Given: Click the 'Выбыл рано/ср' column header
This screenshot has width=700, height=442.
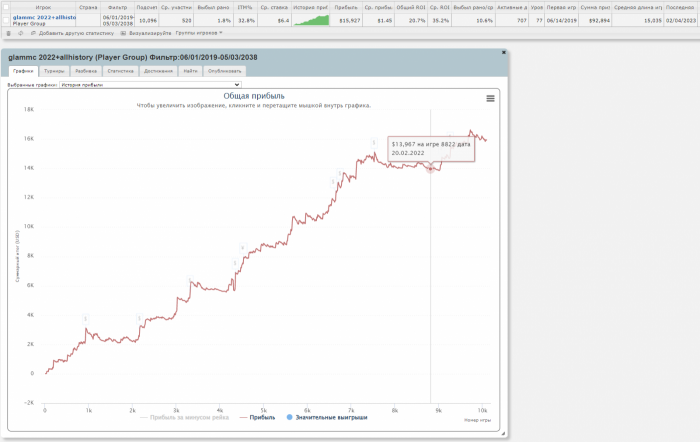Looking at the screenshot, I should [473, 8].
